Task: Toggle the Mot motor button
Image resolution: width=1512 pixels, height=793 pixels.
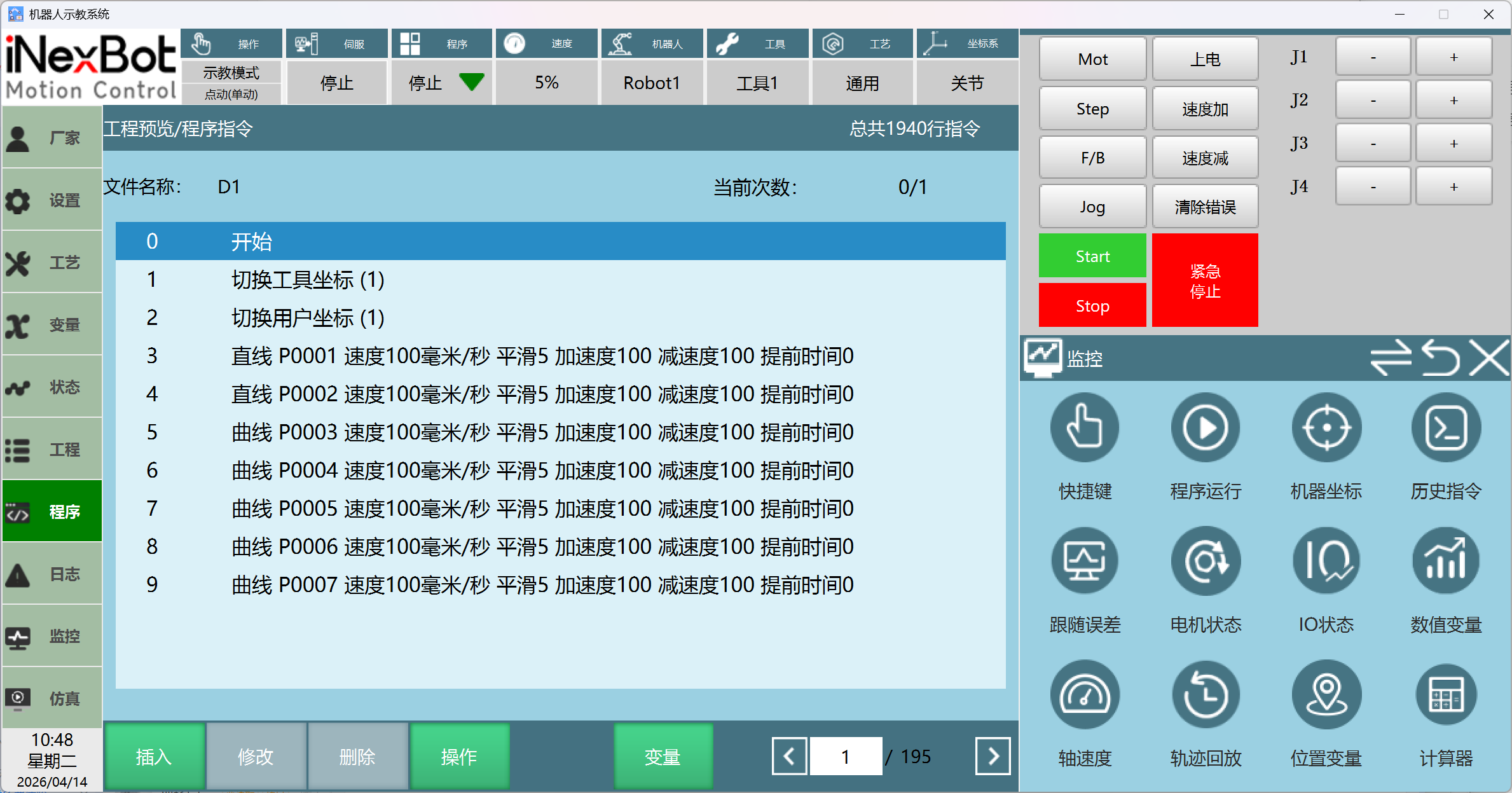Action: (x=1092, y=59)
